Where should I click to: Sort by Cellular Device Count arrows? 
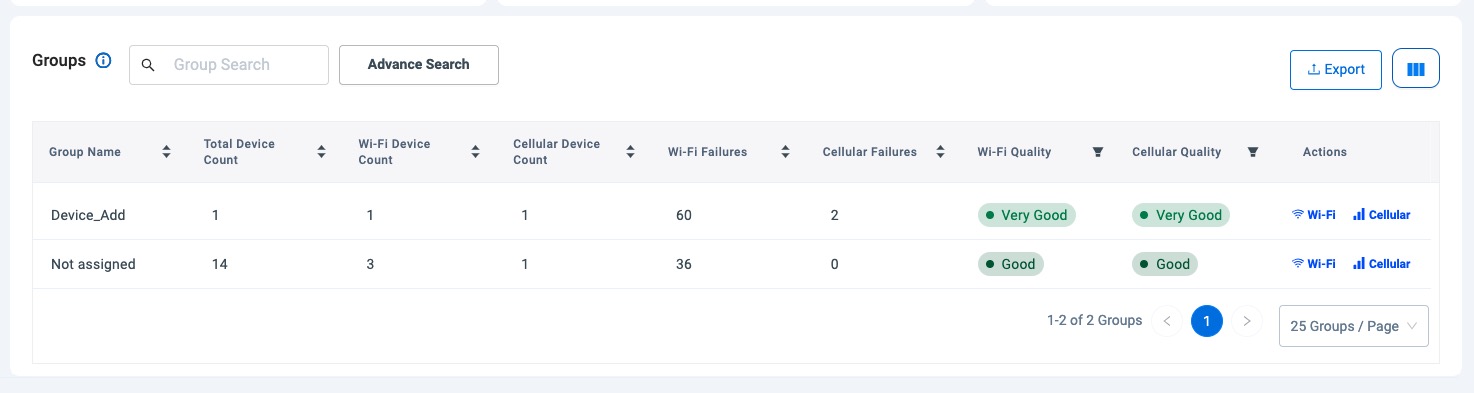[x=630, y=152]
